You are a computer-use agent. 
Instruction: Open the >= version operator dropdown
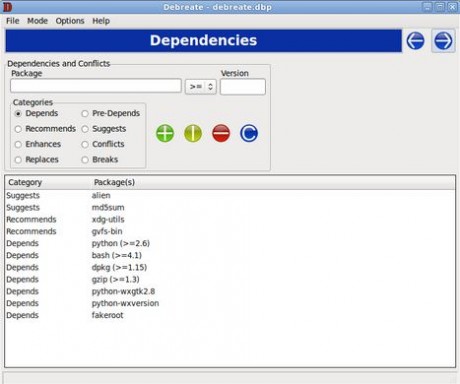click(x=201, y=87)
